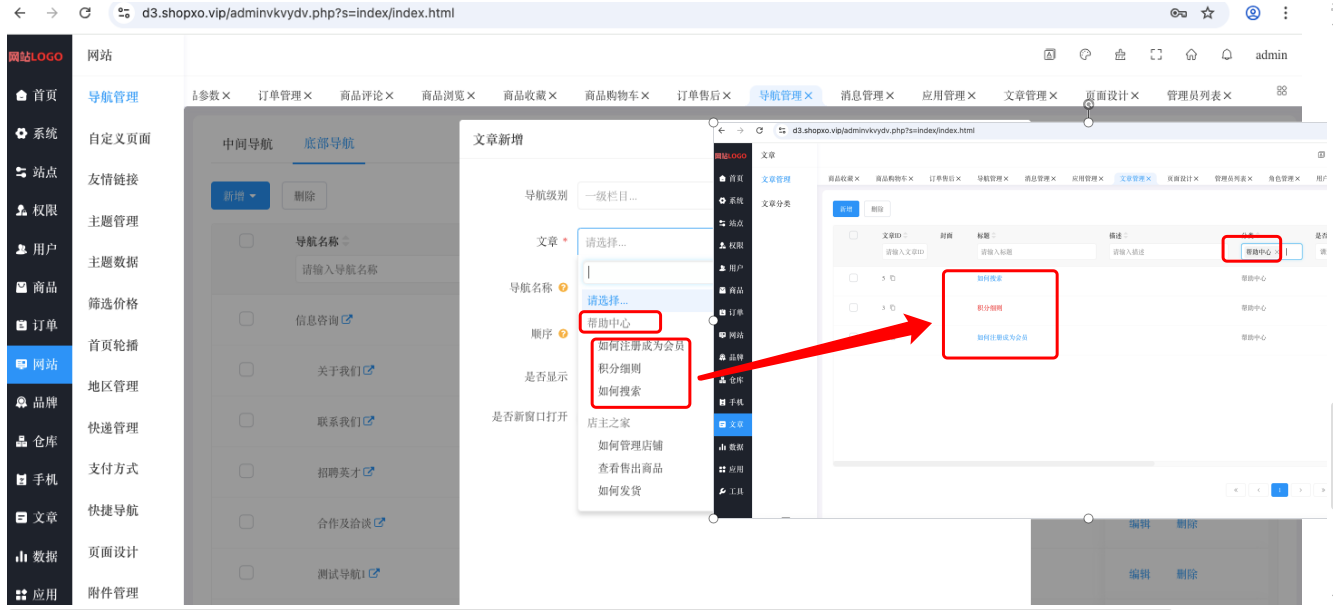The height and width of the screenshot is (610, 1333).
Task: Click the theme palette icon in the admin header
Action: tap(1085, 55)
